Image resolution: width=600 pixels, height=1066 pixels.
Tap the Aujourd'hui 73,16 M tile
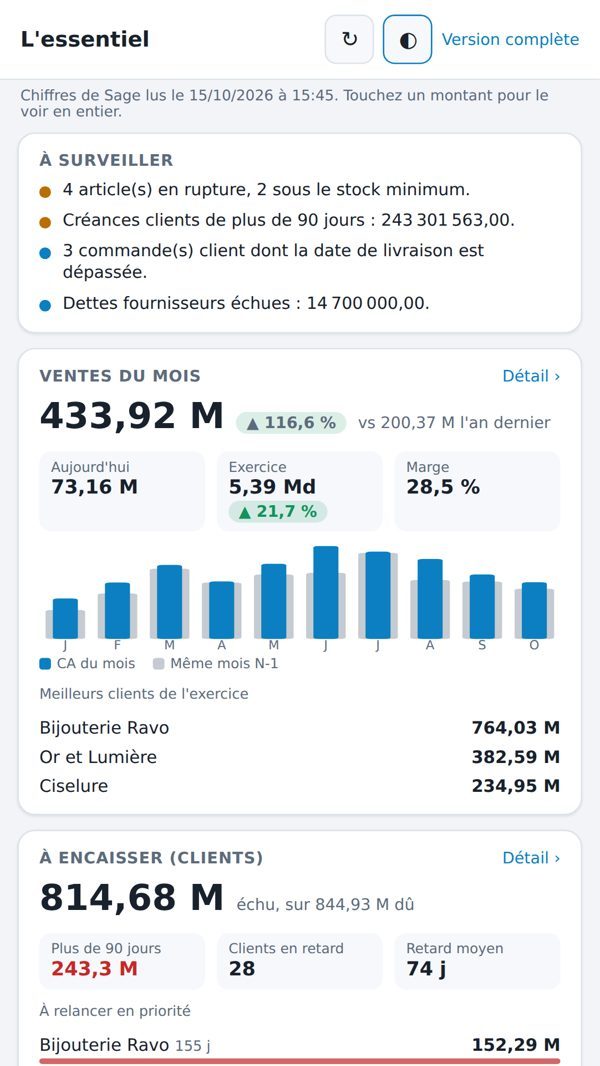(x=122, y=491)
